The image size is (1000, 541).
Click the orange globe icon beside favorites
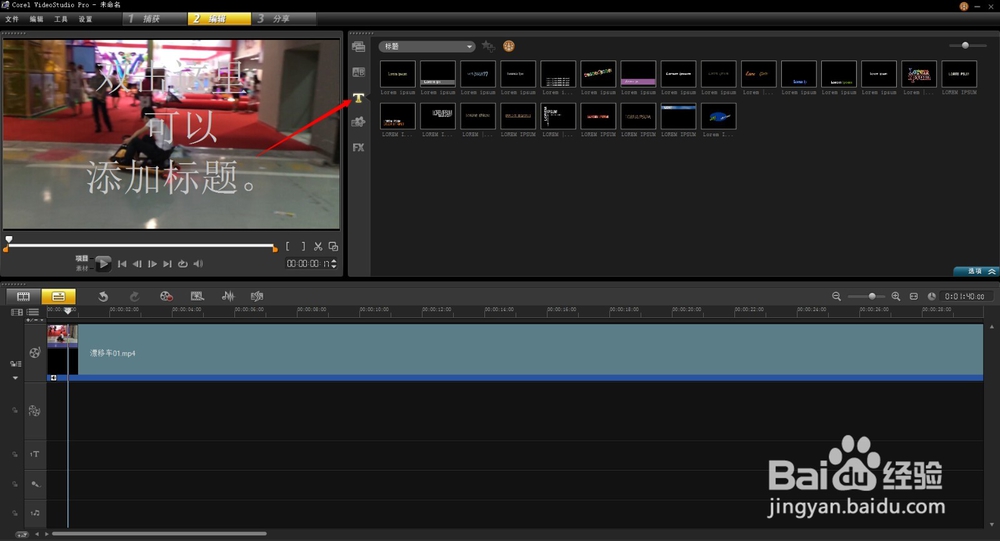click(508, 46)
